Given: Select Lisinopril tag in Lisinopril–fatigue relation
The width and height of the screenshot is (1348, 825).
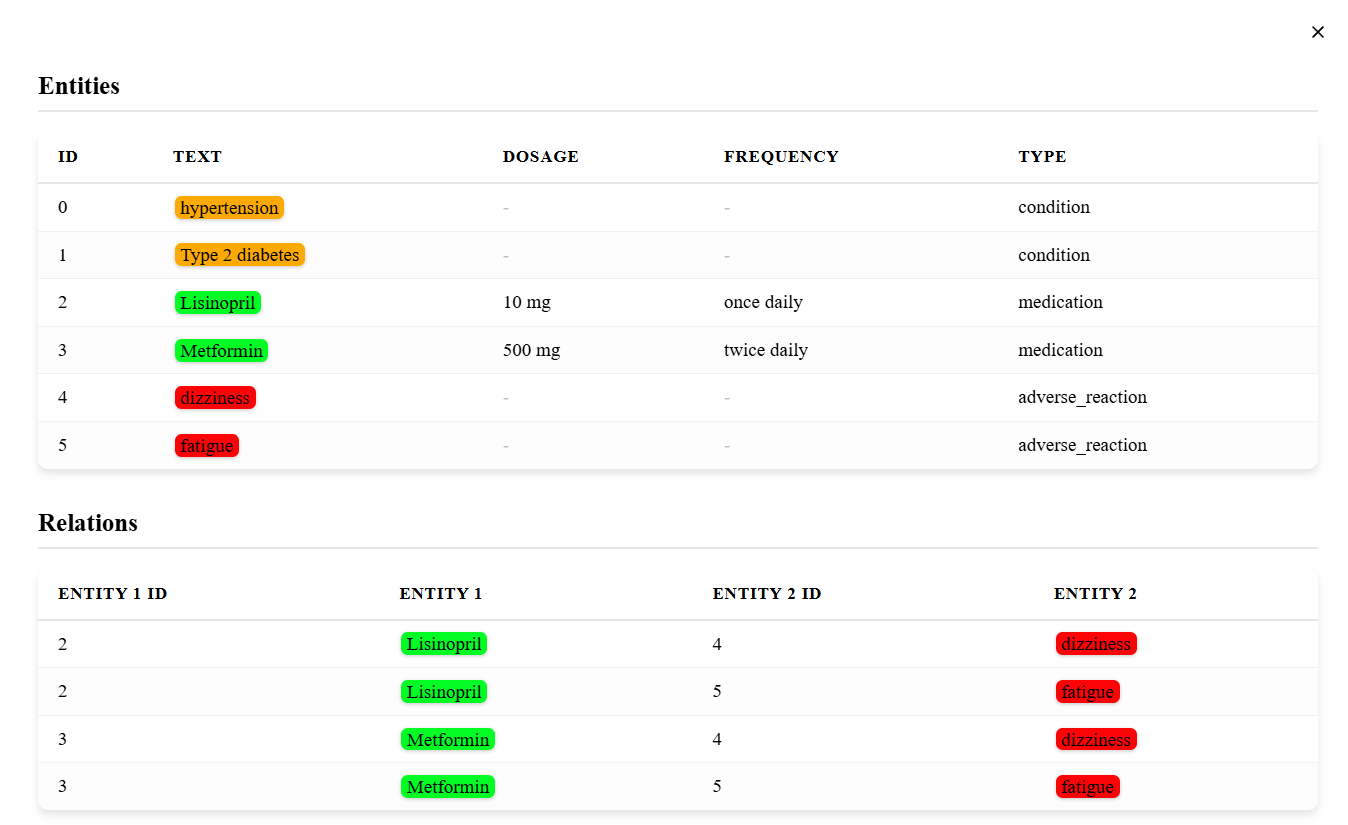Looking at the screenshot, I should click(x=444, y=692).
